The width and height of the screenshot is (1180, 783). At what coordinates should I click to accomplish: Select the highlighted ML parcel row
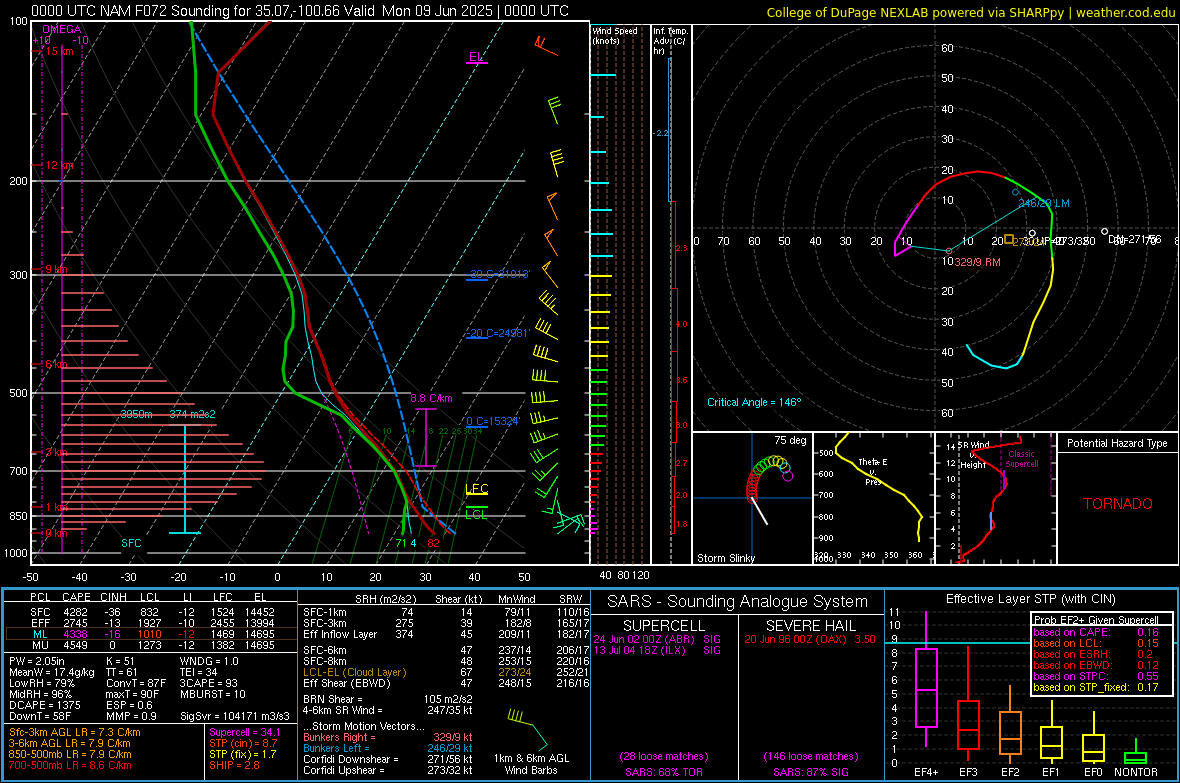[x=151, y=634]
